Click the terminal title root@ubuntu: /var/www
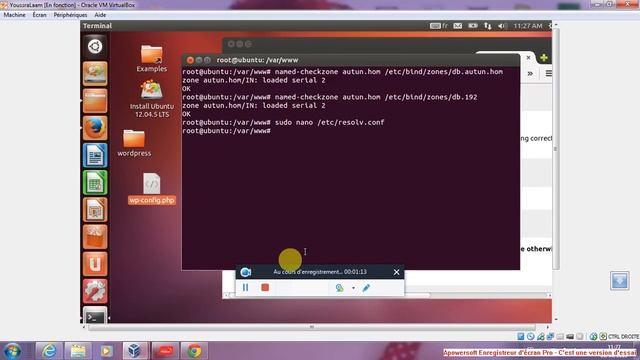 (257, 60)
